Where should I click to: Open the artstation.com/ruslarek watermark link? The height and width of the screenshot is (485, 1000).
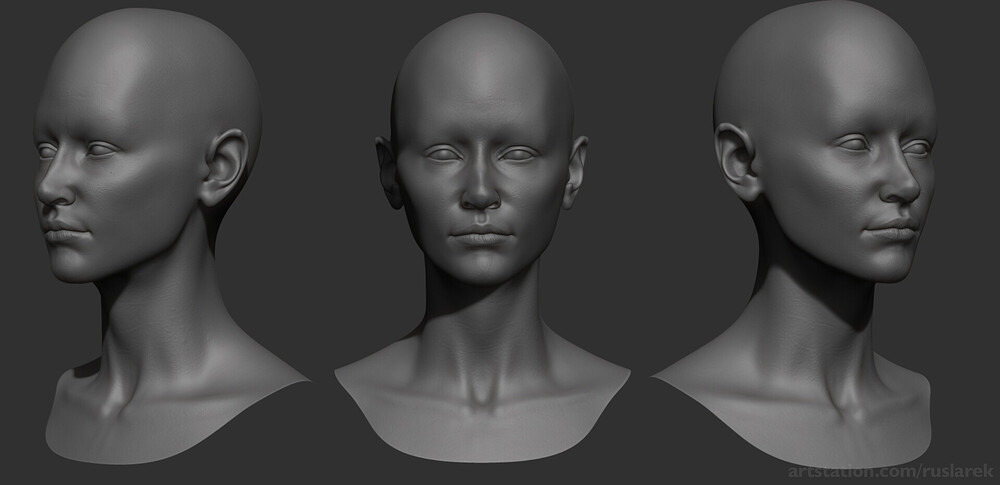coord(890,472)
